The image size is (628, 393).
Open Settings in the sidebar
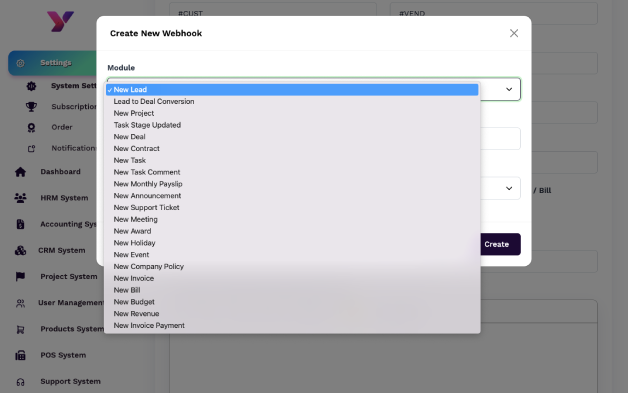(56, 63)
